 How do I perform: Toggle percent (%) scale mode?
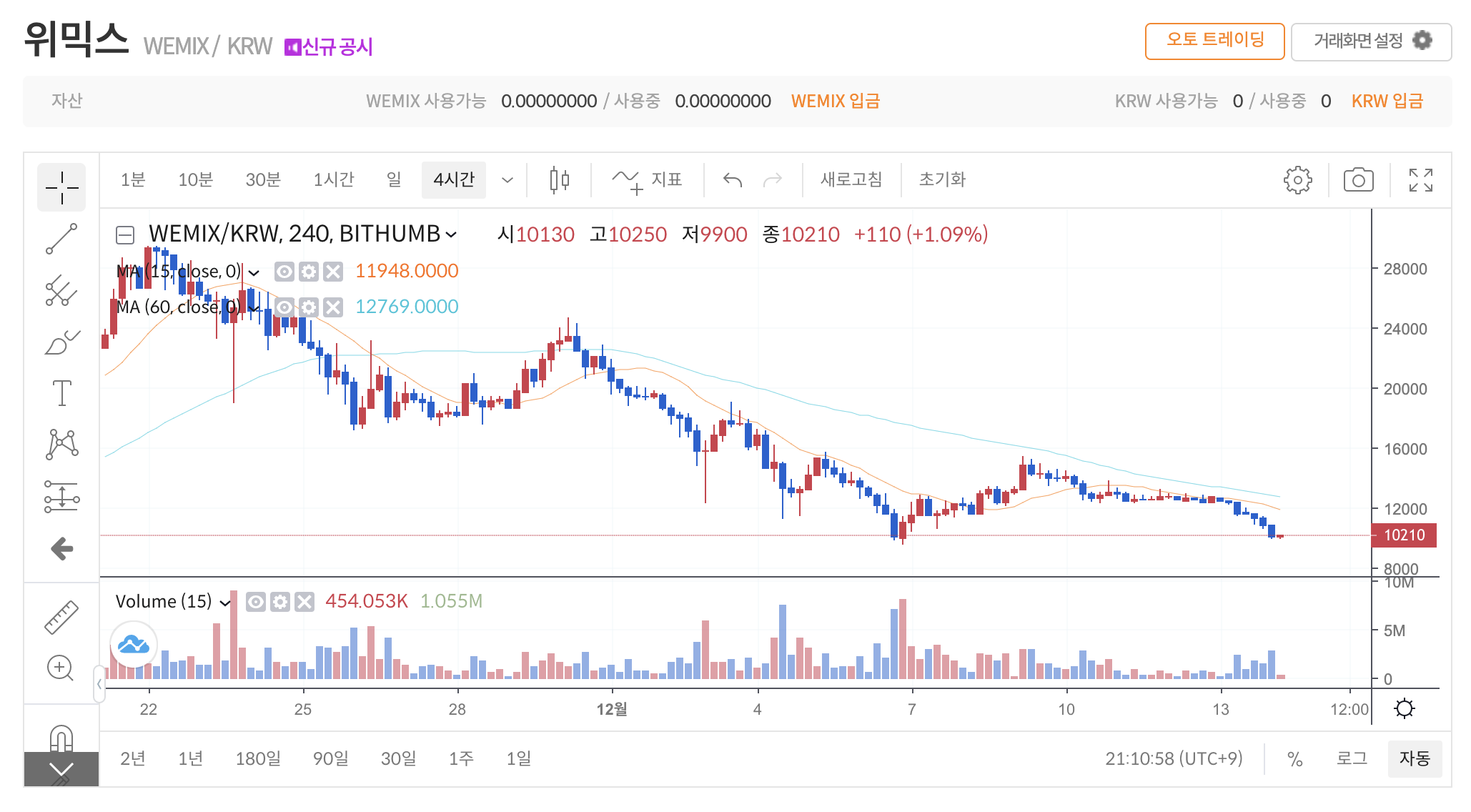click(x=1294, y=759)
